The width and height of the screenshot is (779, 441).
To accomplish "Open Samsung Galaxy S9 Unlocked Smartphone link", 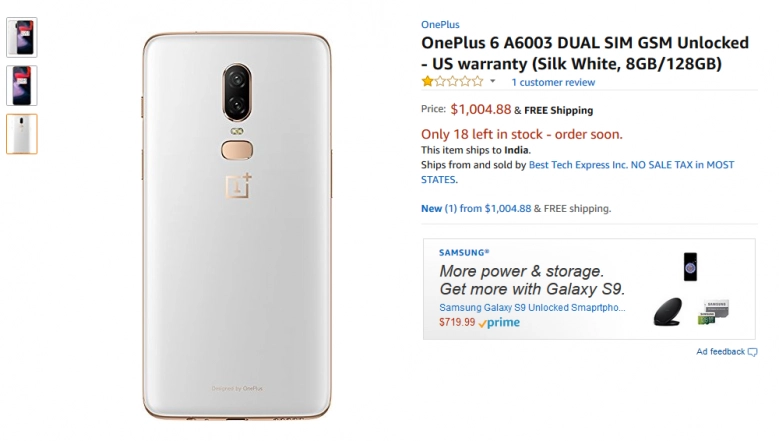I will [x=532, y=307].
